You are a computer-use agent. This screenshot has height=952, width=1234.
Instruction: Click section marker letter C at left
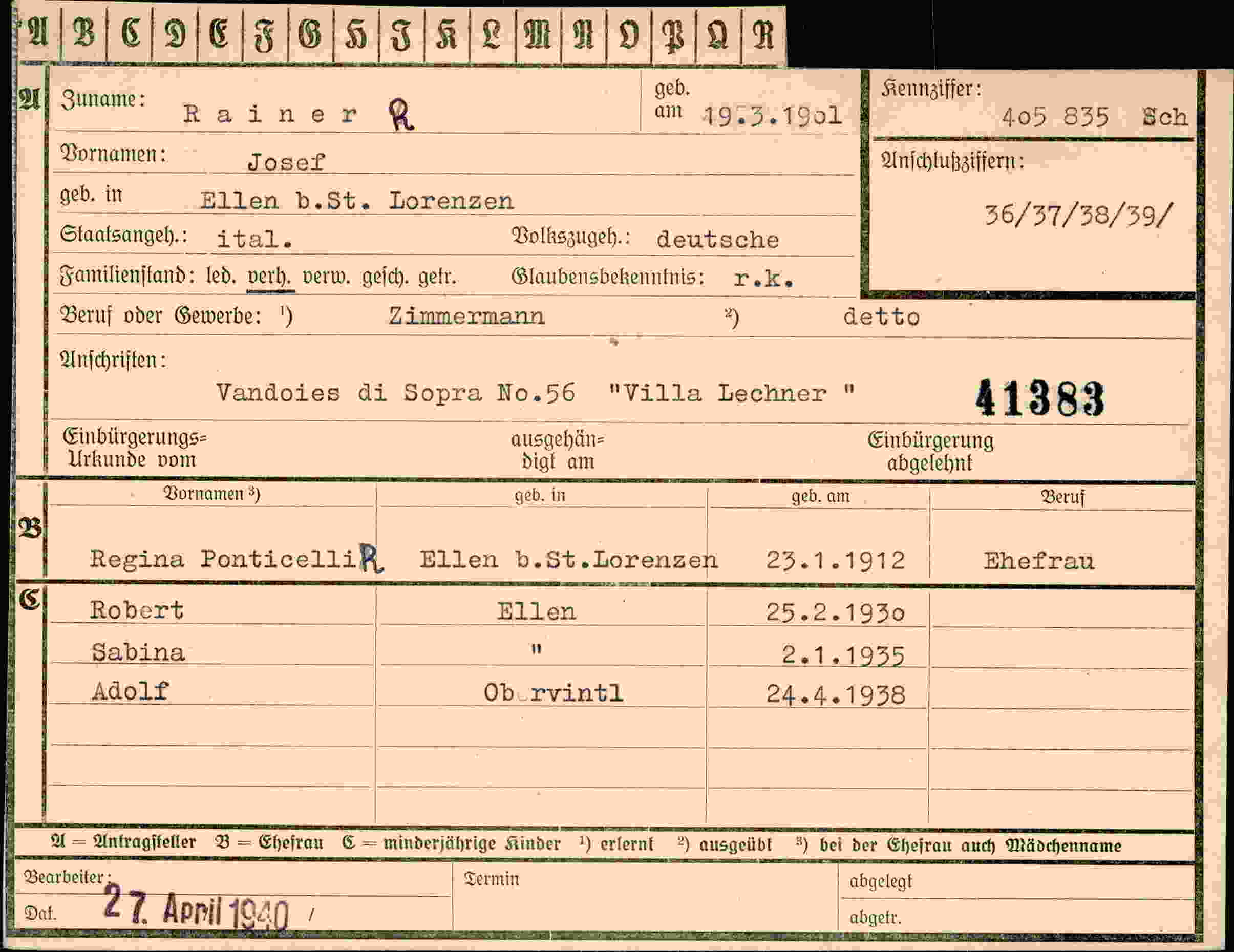29,600
